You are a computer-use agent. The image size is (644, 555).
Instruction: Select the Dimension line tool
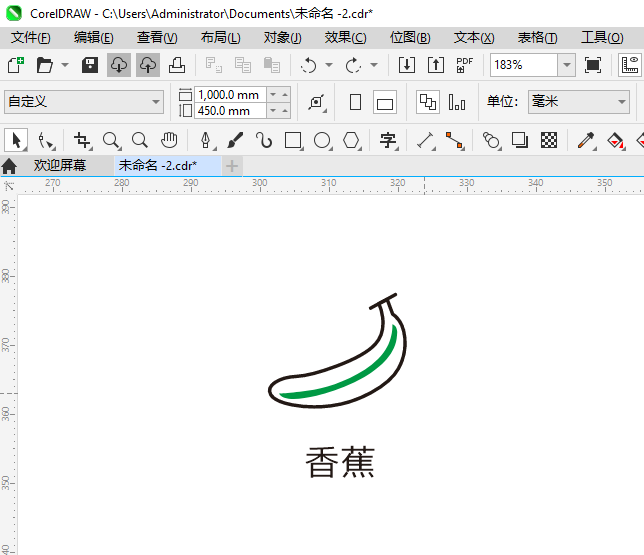click(x=426, y=140)
